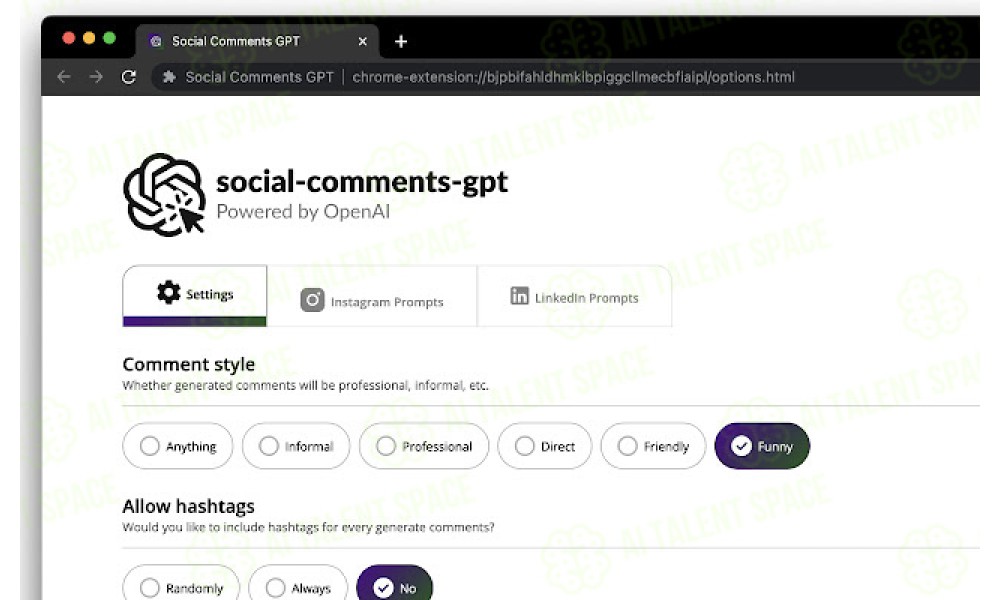
Task: Click the chrome-extension URL in address bar
Action: point(573,77)
